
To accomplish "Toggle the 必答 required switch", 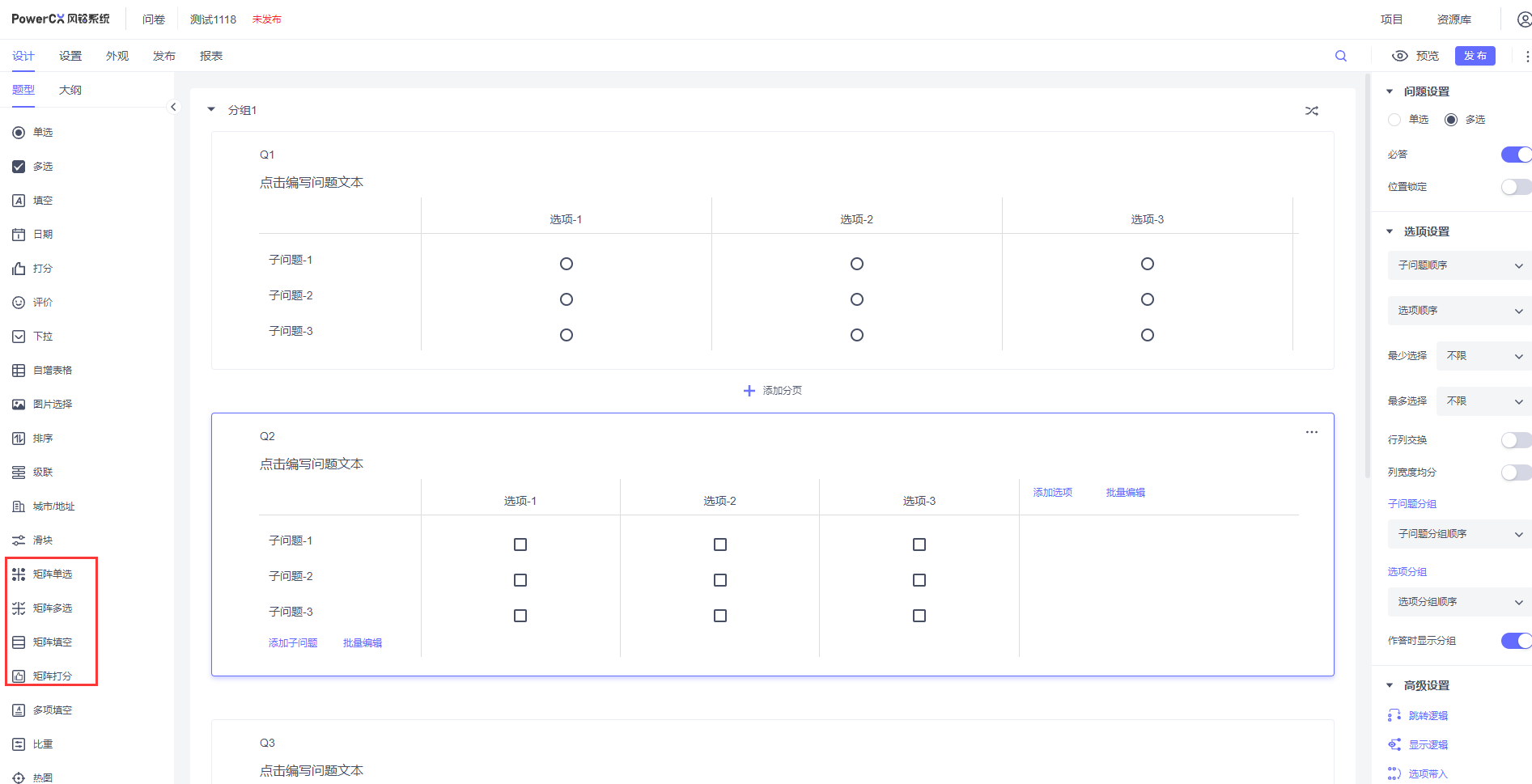I will tap(1515, 155).
